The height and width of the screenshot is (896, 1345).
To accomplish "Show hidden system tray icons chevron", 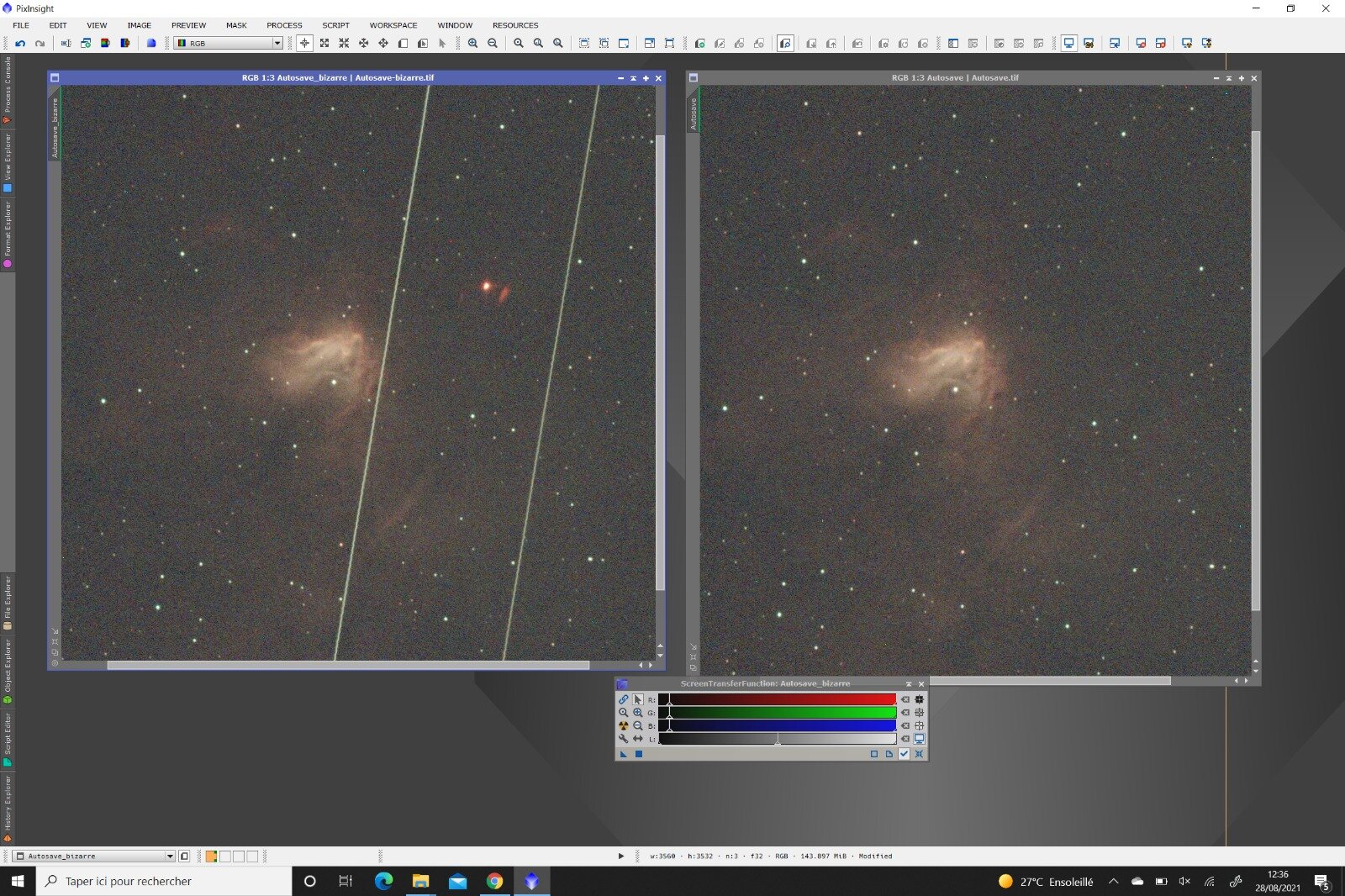I will [x=1113, y=881].
